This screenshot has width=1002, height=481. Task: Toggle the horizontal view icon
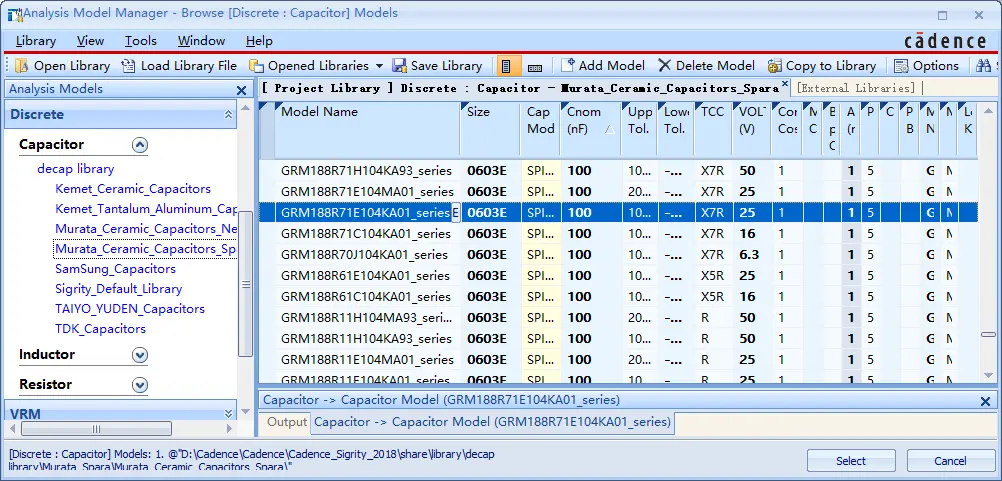[535, 67]
